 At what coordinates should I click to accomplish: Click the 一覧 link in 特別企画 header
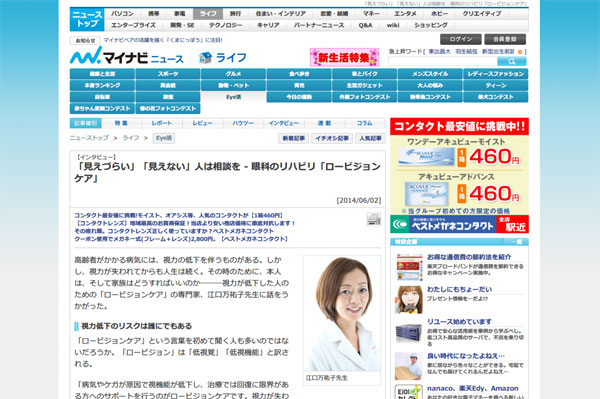[515, 242]
